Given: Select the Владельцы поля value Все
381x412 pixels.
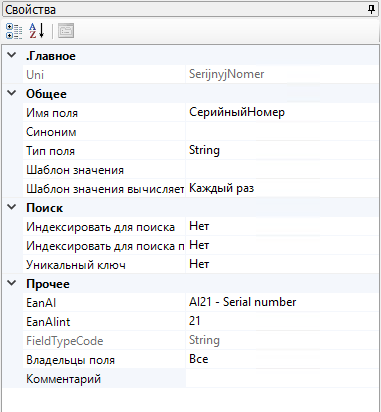Looking at the screenshot, I should pos(282,359).
